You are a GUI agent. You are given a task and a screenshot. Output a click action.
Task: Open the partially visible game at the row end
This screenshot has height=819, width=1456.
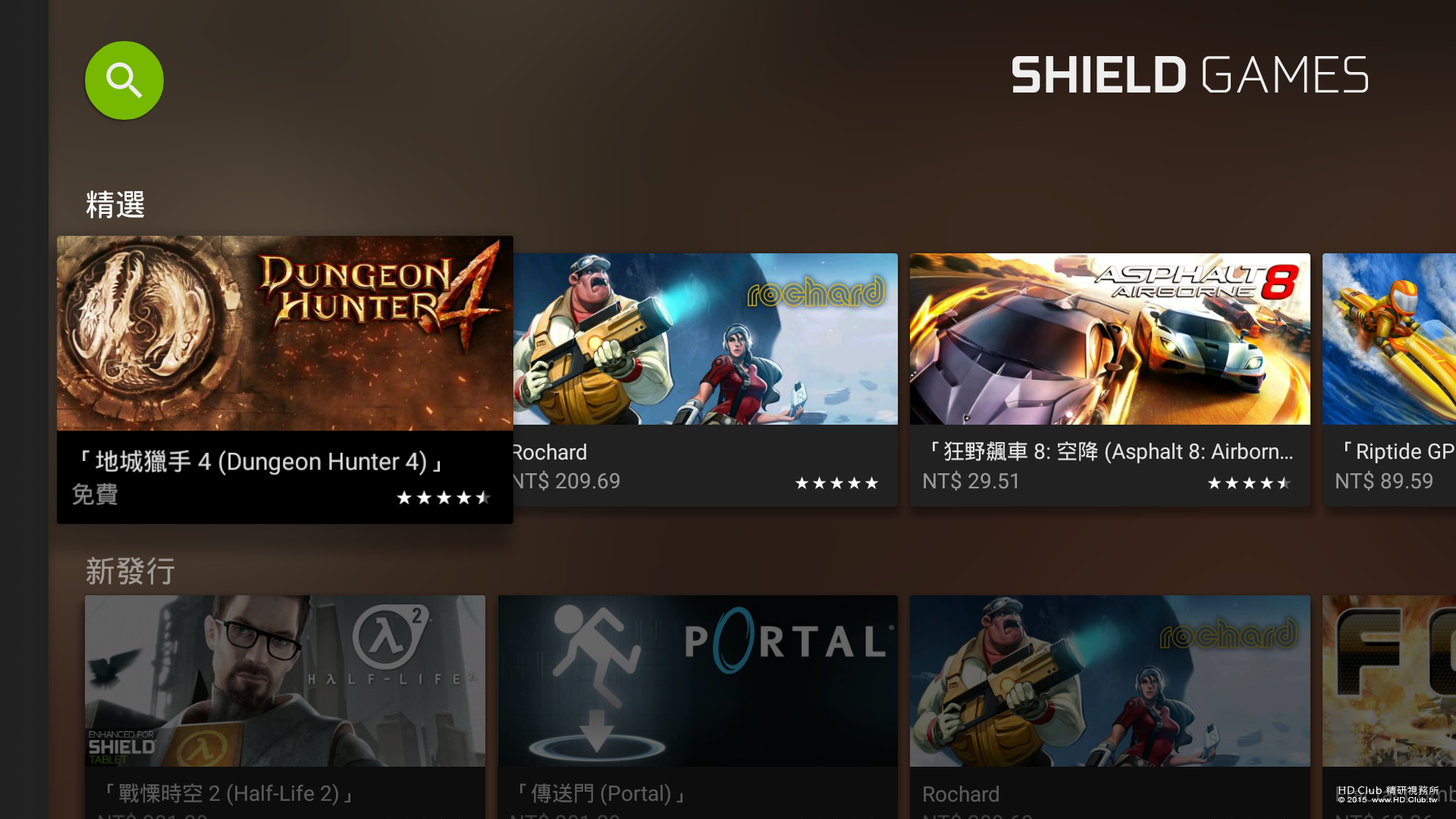pos(1389,680)
